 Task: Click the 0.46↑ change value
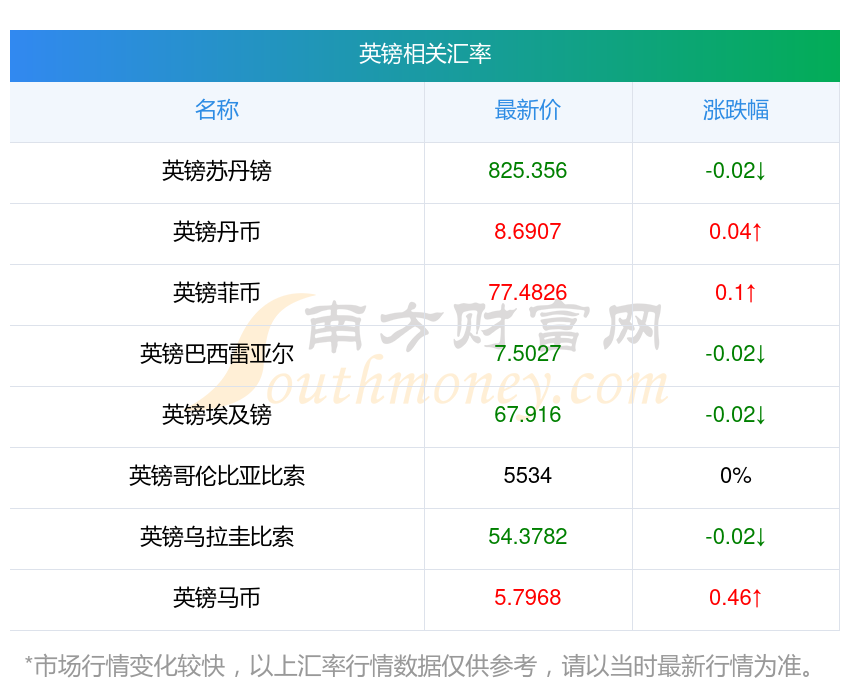click(x=736, y=598)
